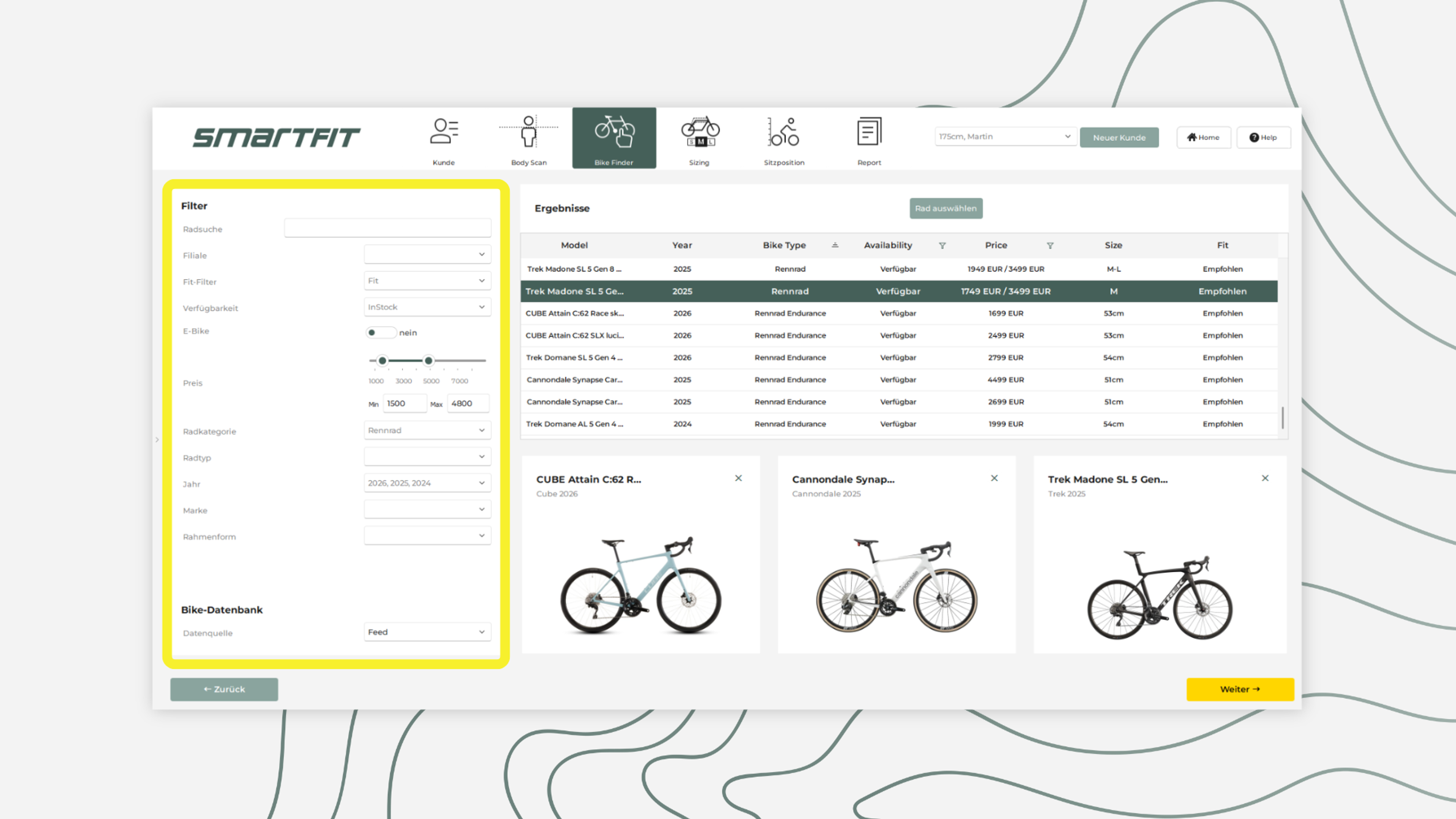Click the right price slider handle
Viewport: 1456px width, 819px height.
pyautogui.click(x=428, y=361)
